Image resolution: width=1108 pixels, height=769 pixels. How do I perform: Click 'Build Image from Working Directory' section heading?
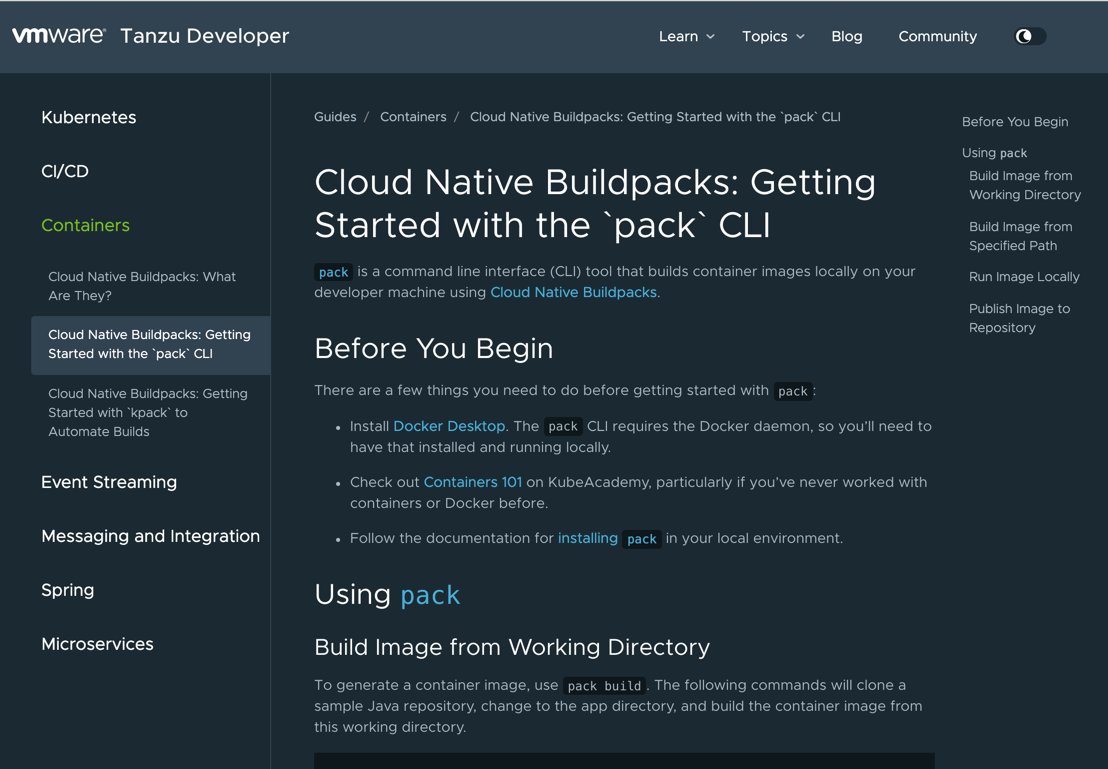pyautogui.click(x=512, y=647)
